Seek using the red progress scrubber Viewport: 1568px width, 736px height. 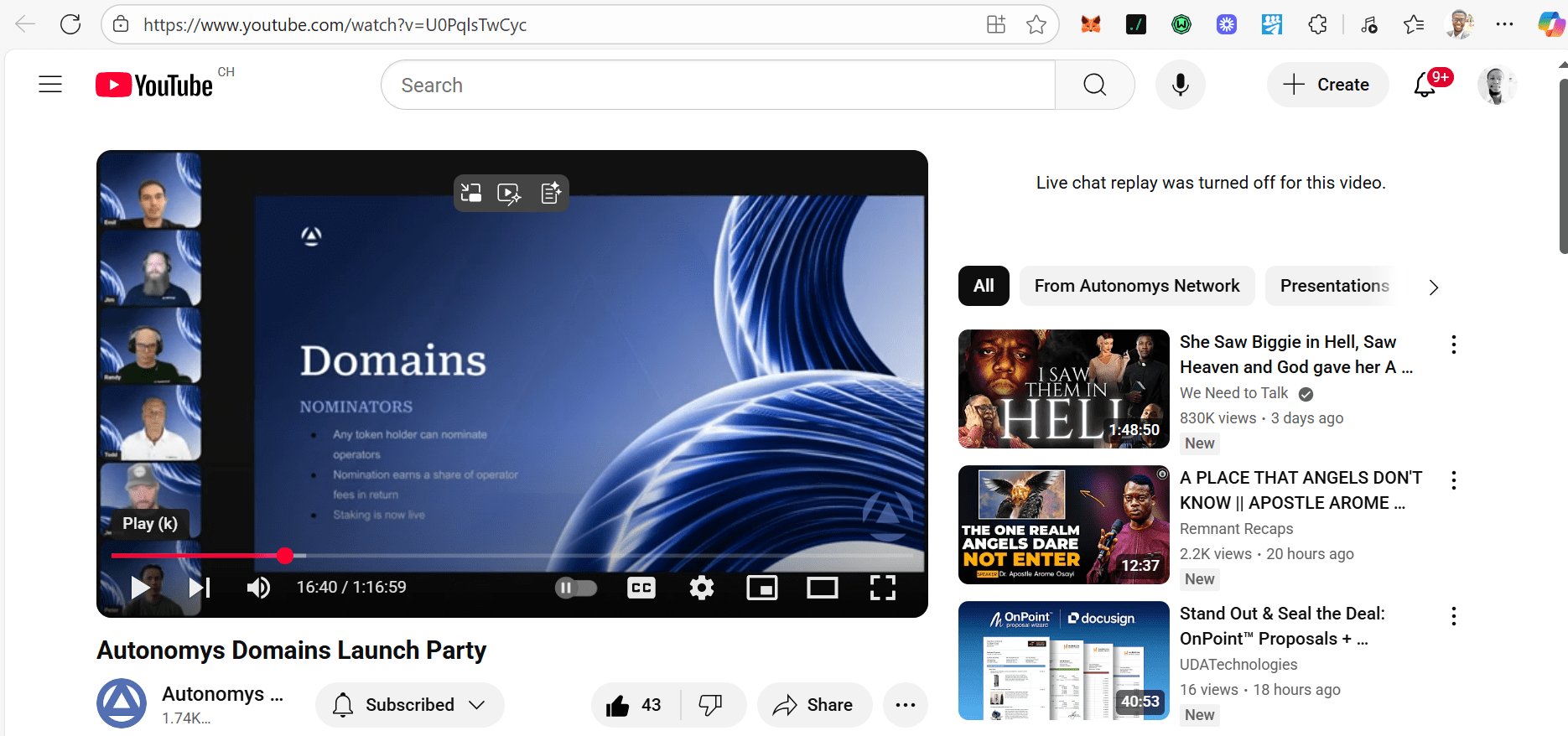click(x=285, y=555)
